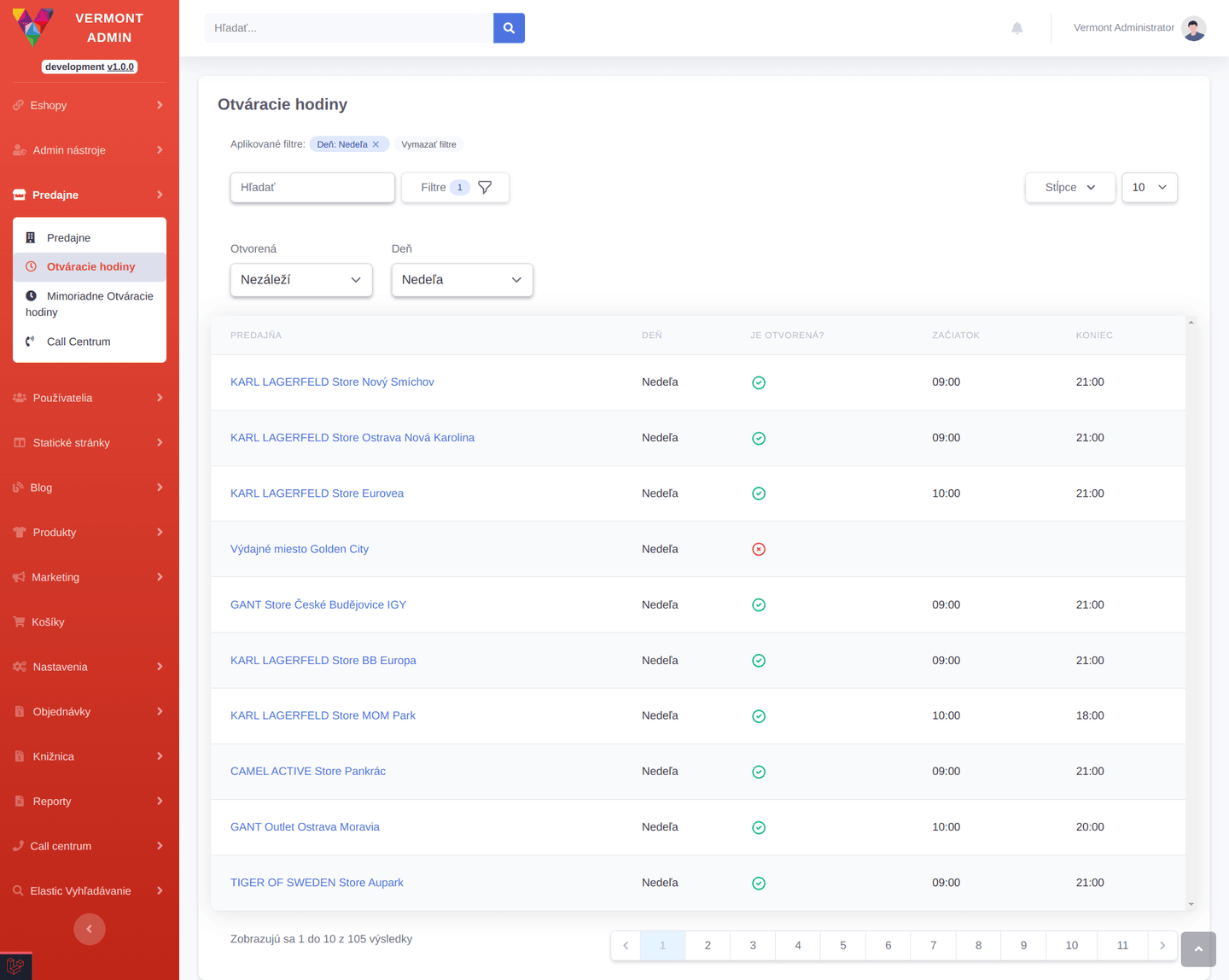Open the Stĺpce columns dropdown

pos(1070,188)
